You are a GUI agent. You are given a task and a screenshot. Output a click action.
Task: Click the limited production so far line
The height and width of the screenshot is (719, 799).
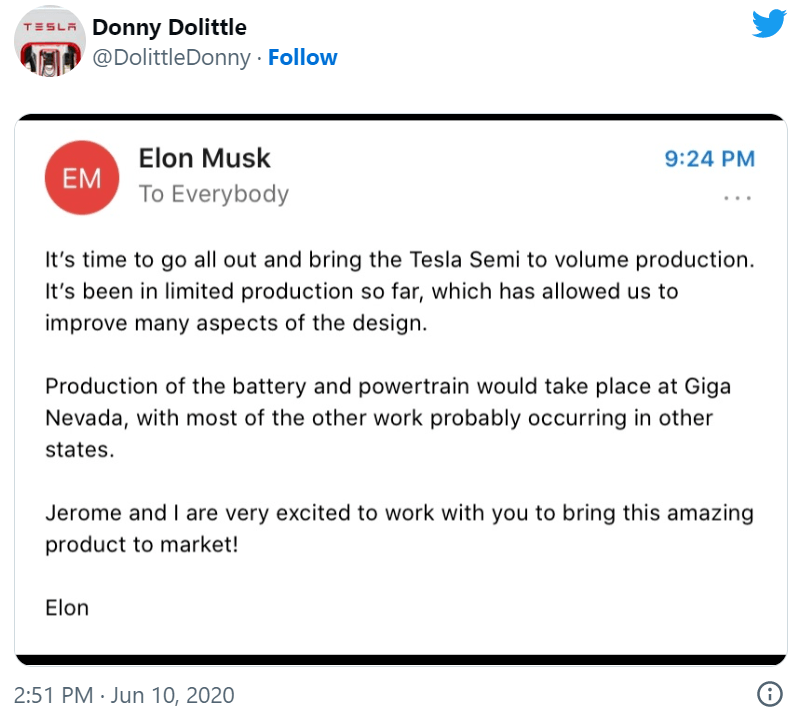(362, 291)
